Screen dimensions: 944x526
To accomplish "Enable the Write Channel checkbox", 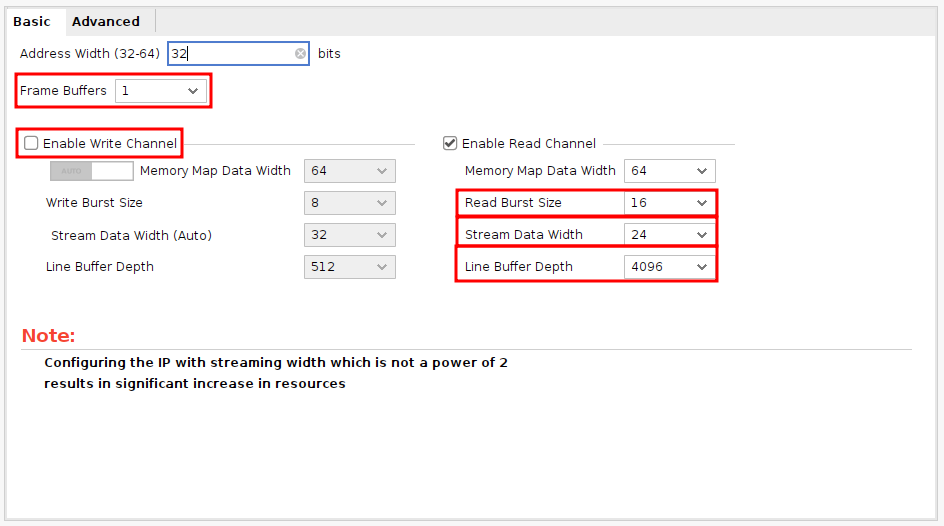I will [32, 144].
